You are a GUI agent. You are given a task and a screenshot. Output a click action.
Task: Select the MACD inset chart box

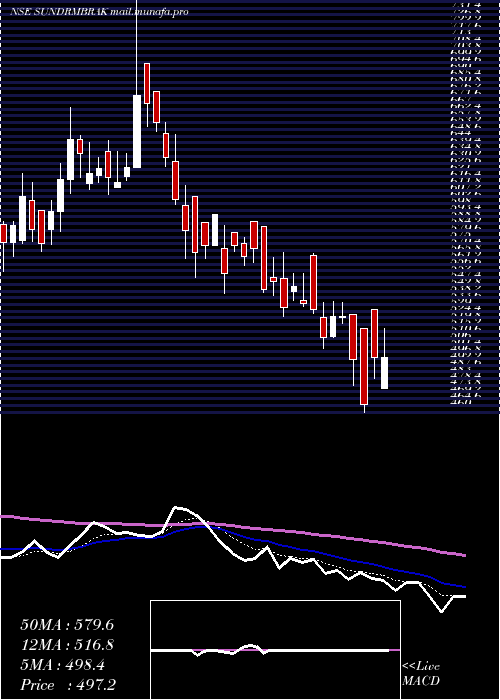[x=275, y=650]
